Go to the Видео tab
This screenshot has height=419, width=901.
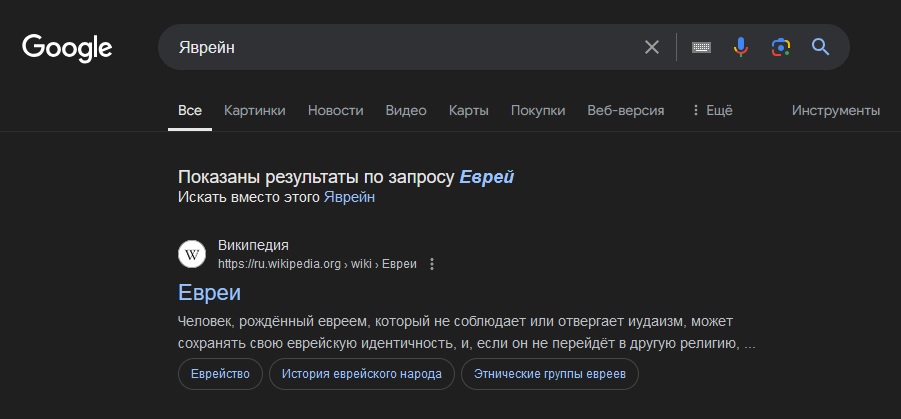pos(406,110)
